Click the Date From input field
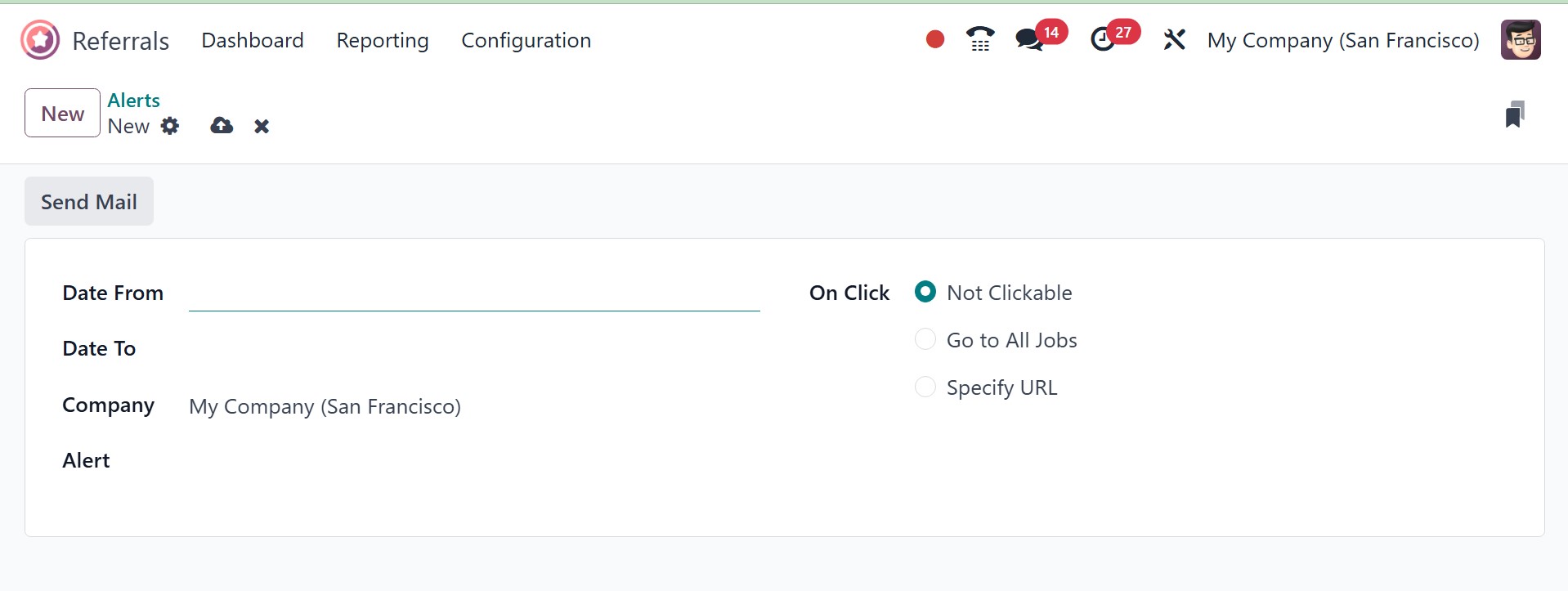The width and height of the screenshot is (1568, 591). click(474, 293)
